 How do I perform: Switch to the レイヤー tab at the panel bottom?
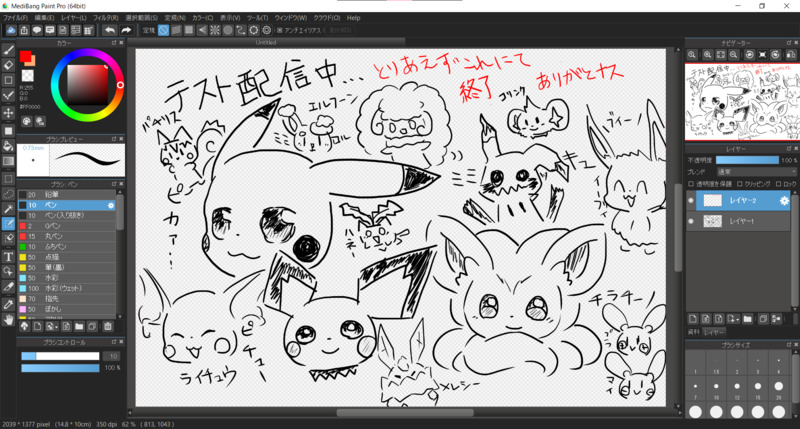tap(714, 332)
